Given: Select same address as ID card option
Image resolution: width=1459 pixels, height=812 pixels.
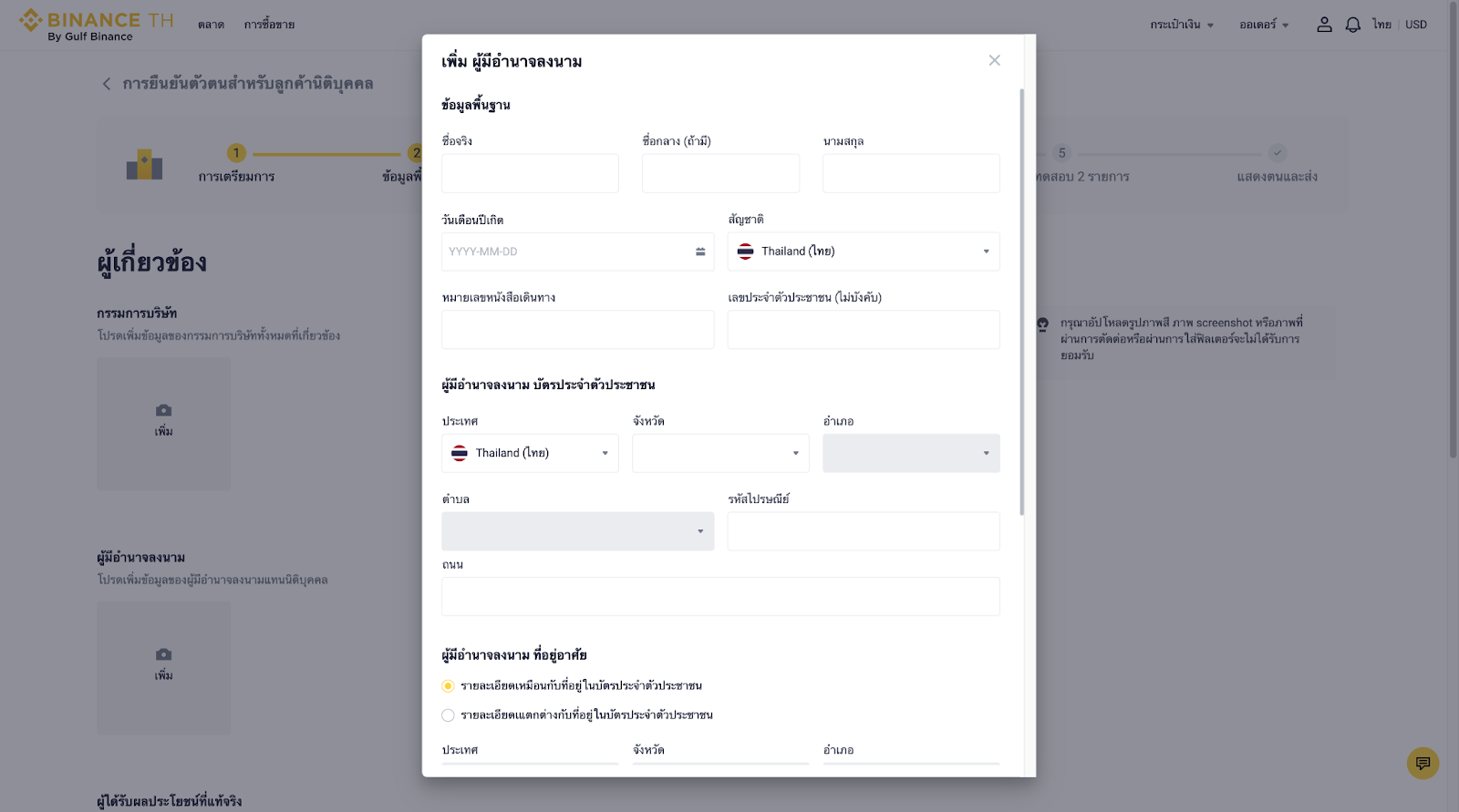Looking at the screenshot, I should 448,686.
